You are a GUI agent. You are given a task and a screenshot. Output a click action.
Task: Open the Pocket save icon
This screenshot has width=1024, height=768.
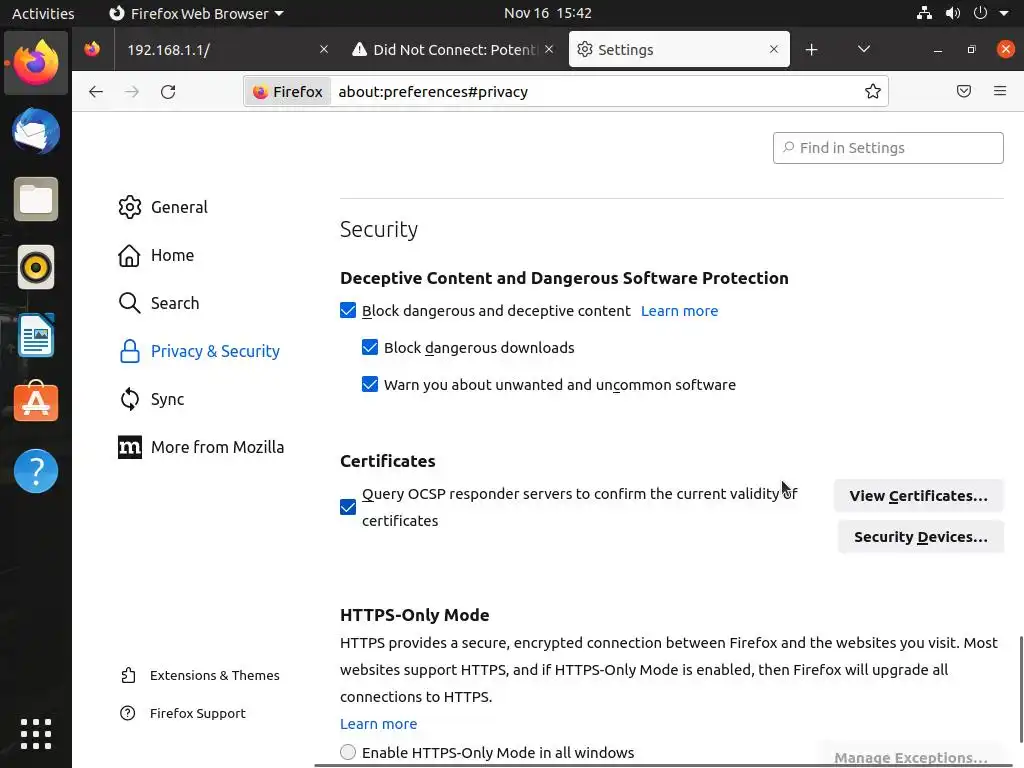pyautogui.click(x=964, y=91)
